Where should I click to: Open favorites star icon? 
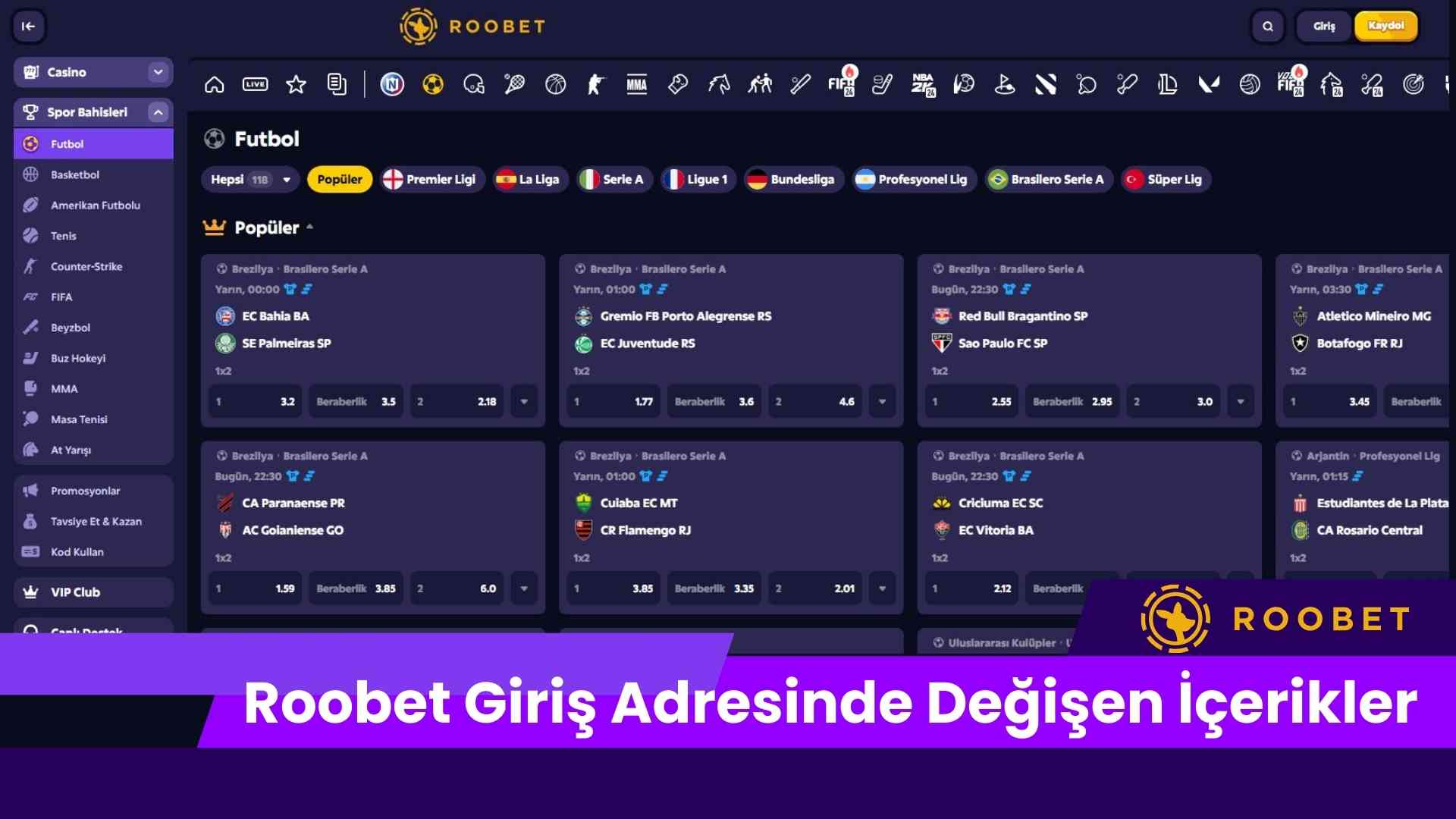point(296,84)
